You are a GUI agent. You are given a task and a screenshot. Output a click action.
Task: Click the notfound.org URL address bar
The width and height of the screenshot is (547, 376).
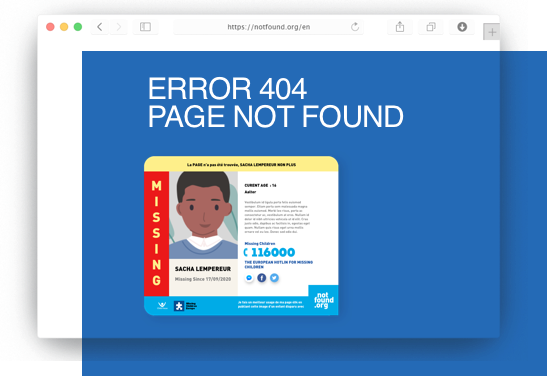click(269, 27)
